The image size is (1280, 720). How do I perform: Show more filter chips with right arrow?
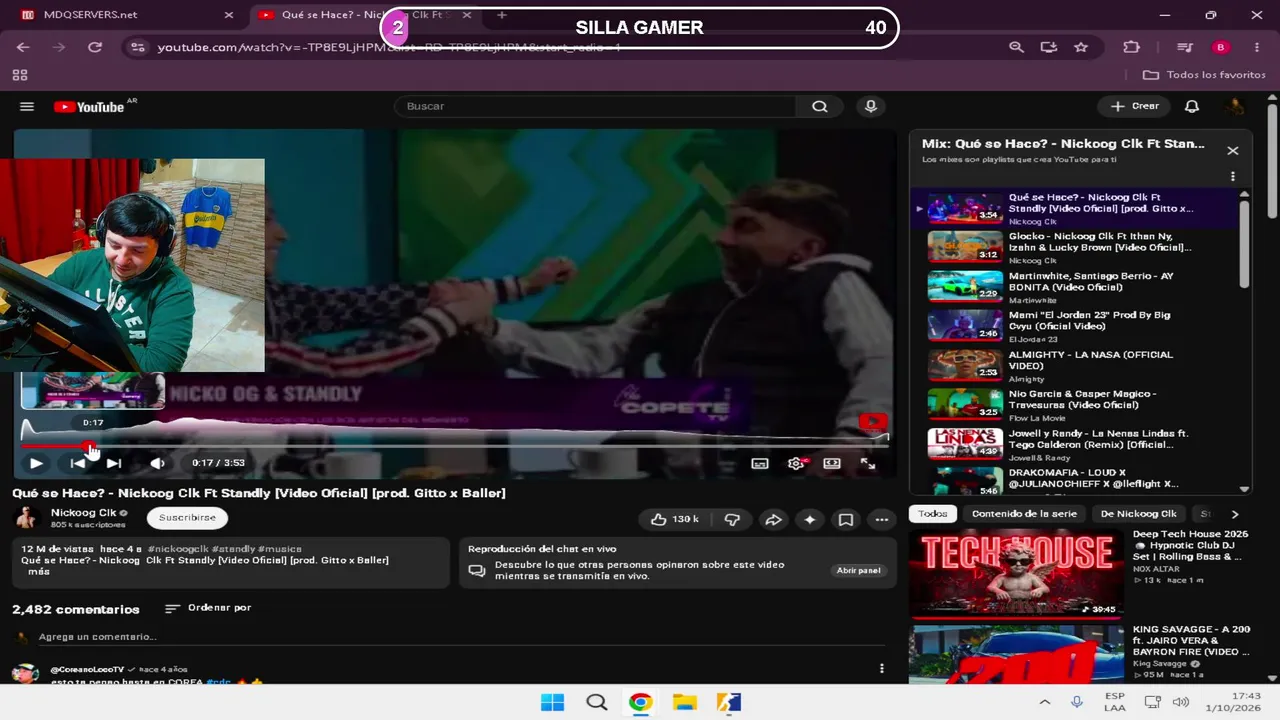pyautogui.click(x=1235, y=514)
